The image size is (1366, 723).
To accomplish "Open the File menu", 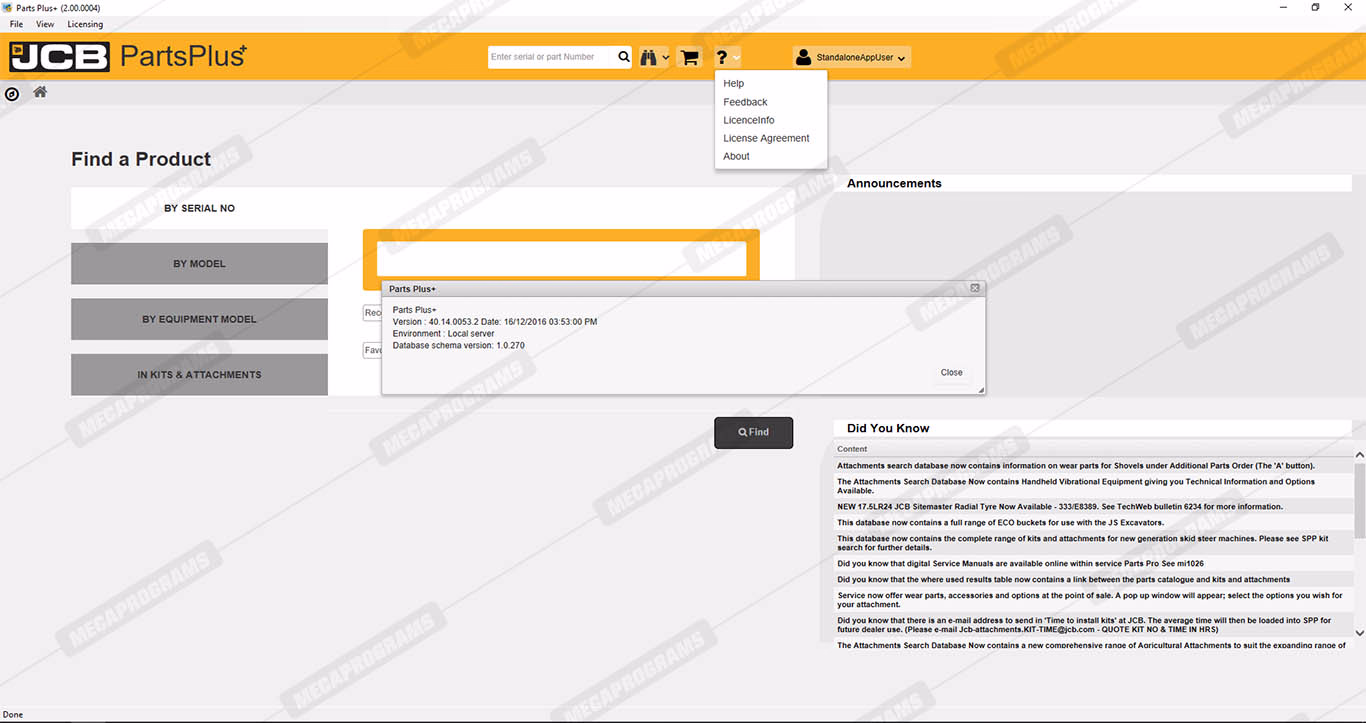I will click(x=17, y=24).
